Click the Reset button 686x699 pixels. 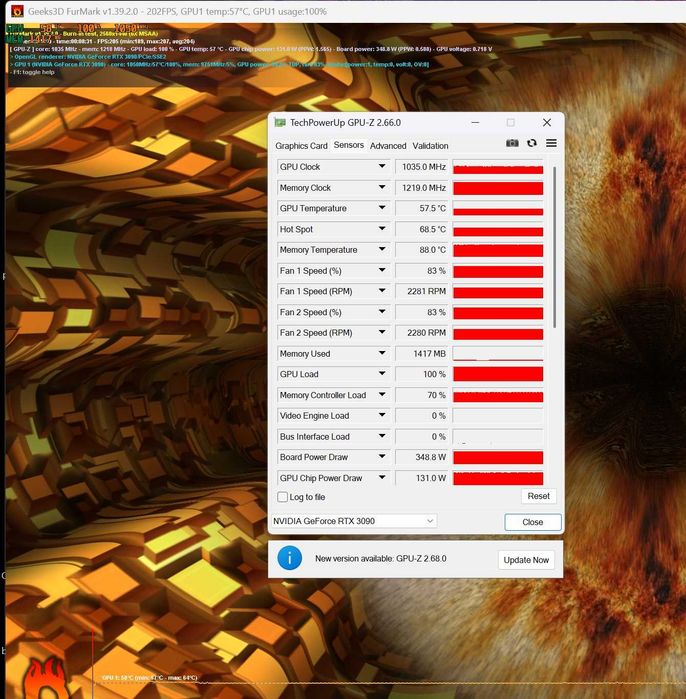(538, 496)
